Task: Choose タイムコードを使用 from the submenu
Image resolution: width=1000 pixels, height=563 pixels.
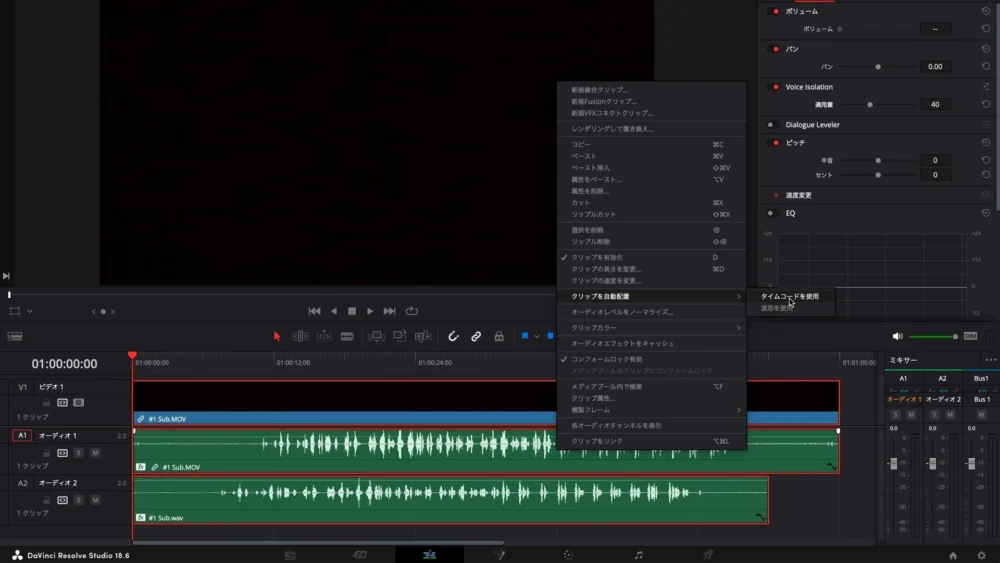Action: click(x=789, y=297)
